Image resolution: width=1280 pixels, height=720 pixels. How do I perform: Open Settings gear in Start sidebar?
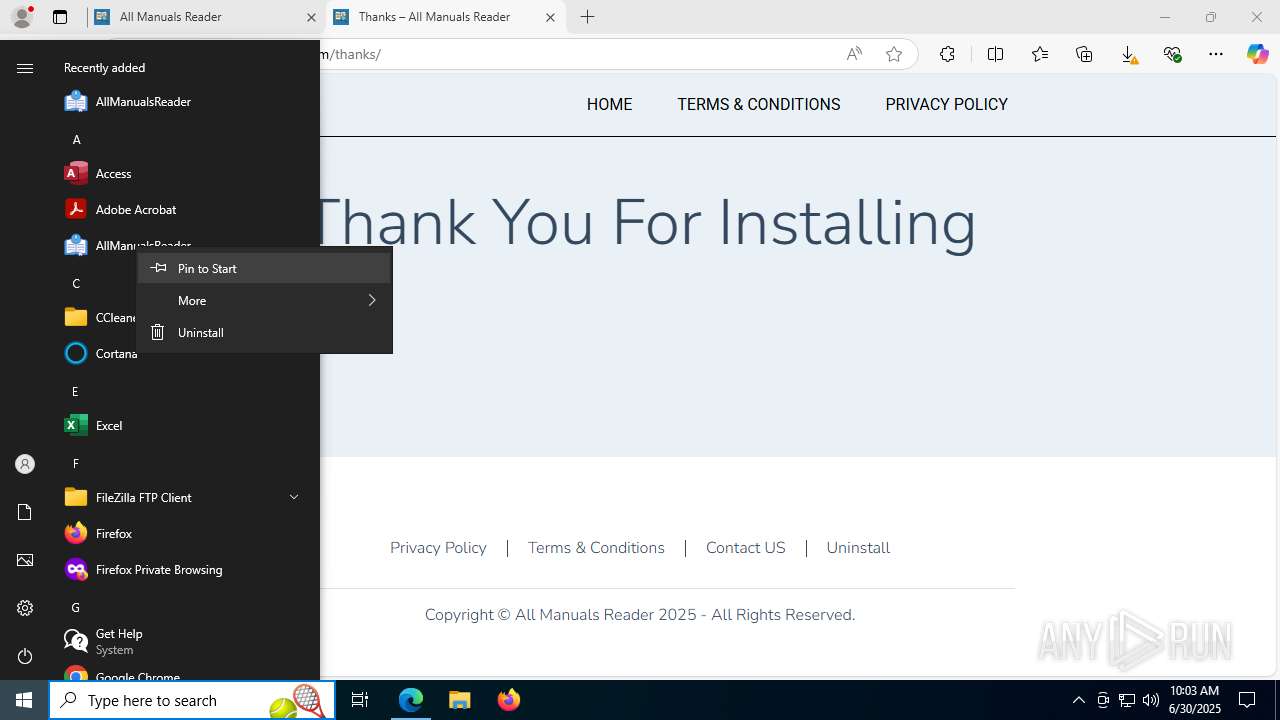pyautogui.click(x=25, y=608)
